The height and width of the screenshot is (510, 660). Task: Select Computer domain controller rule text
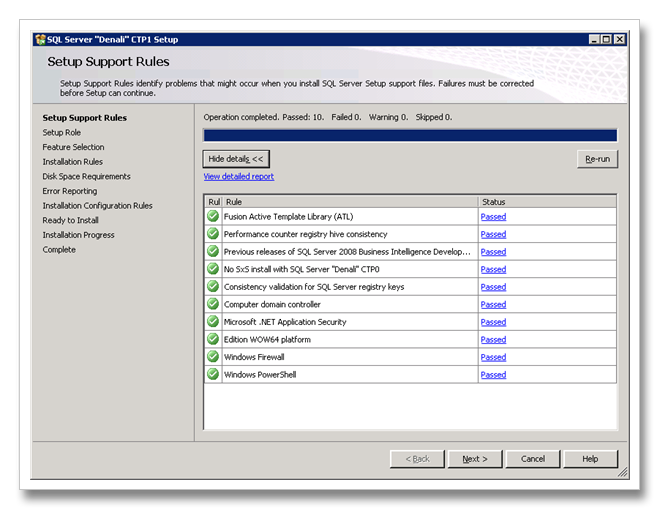click(272, 304)
